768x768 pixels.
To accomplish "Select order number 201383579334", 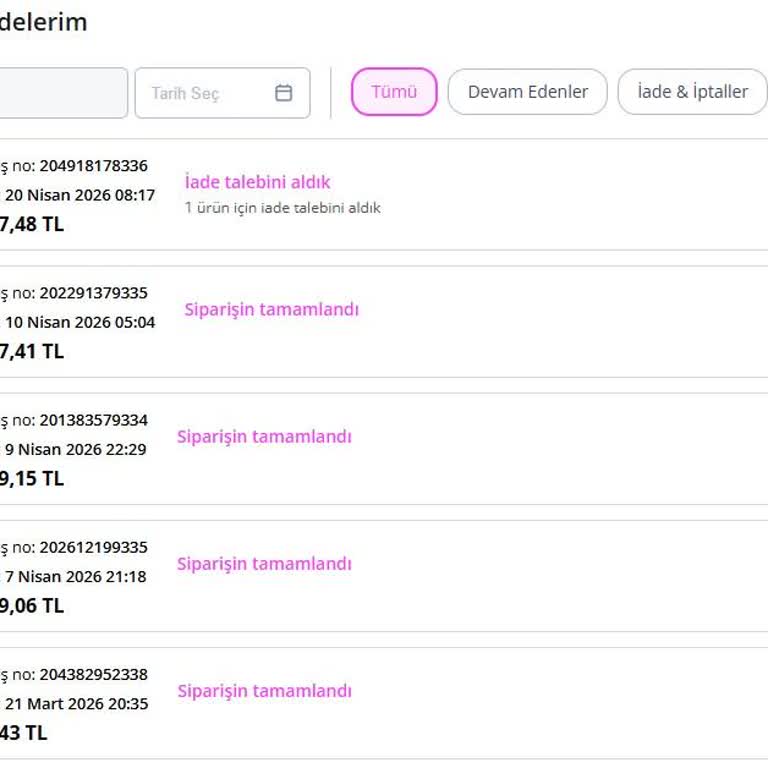I will click(x=93, y=420).
